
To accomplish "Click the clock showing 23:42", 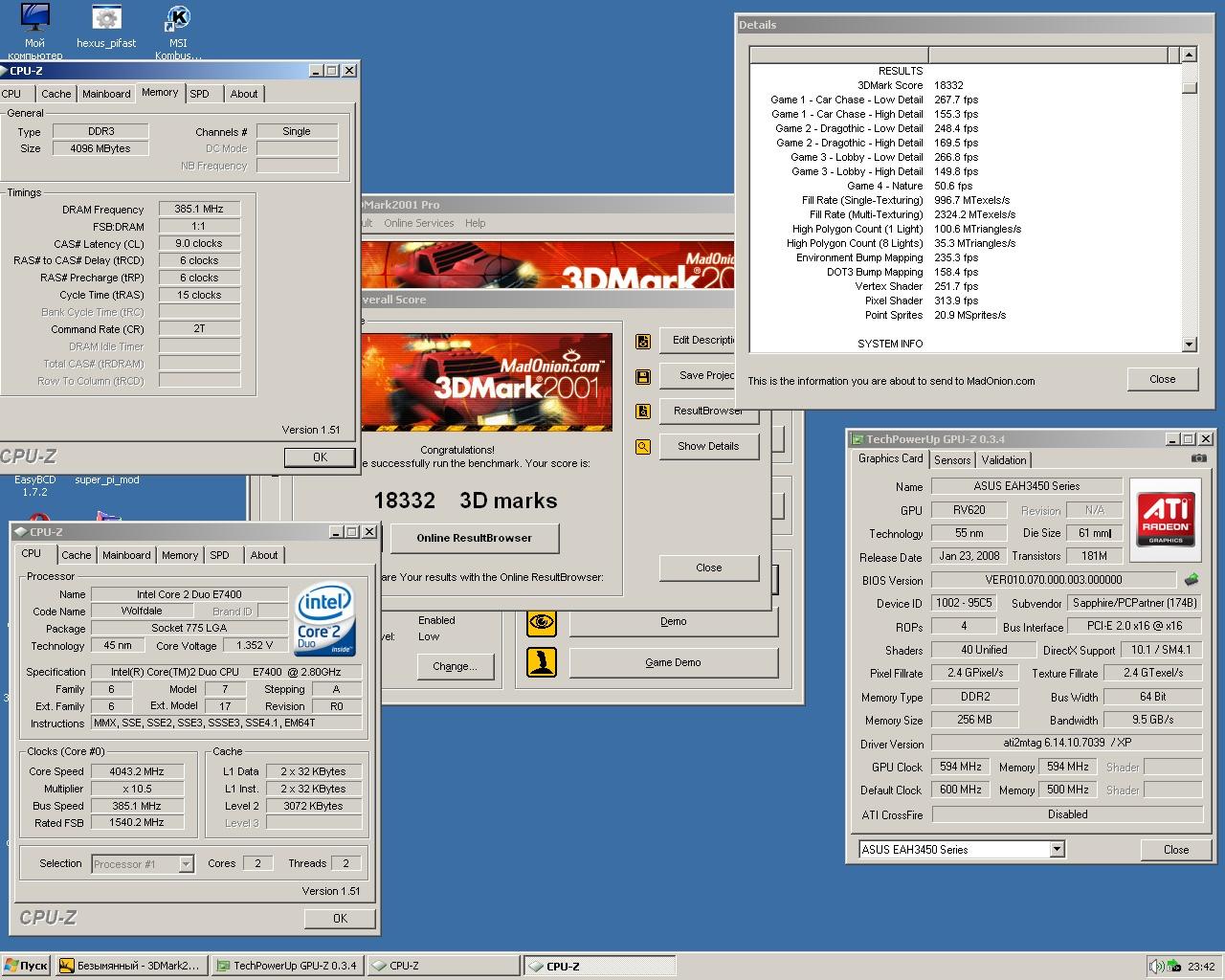I will tap(1201, 967).
